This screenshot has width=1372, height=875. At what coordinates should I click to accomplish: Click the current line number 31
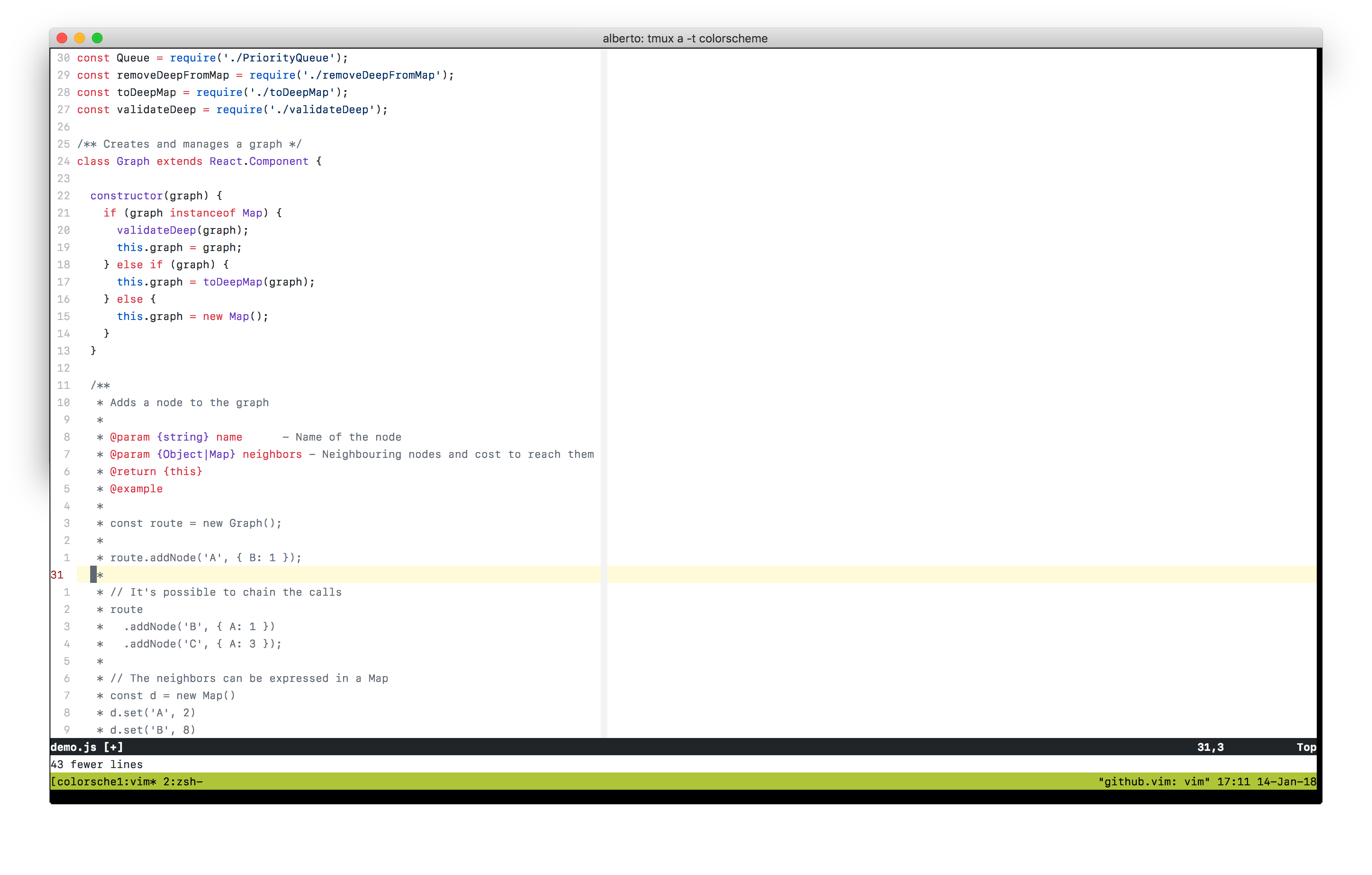(57, 575)
